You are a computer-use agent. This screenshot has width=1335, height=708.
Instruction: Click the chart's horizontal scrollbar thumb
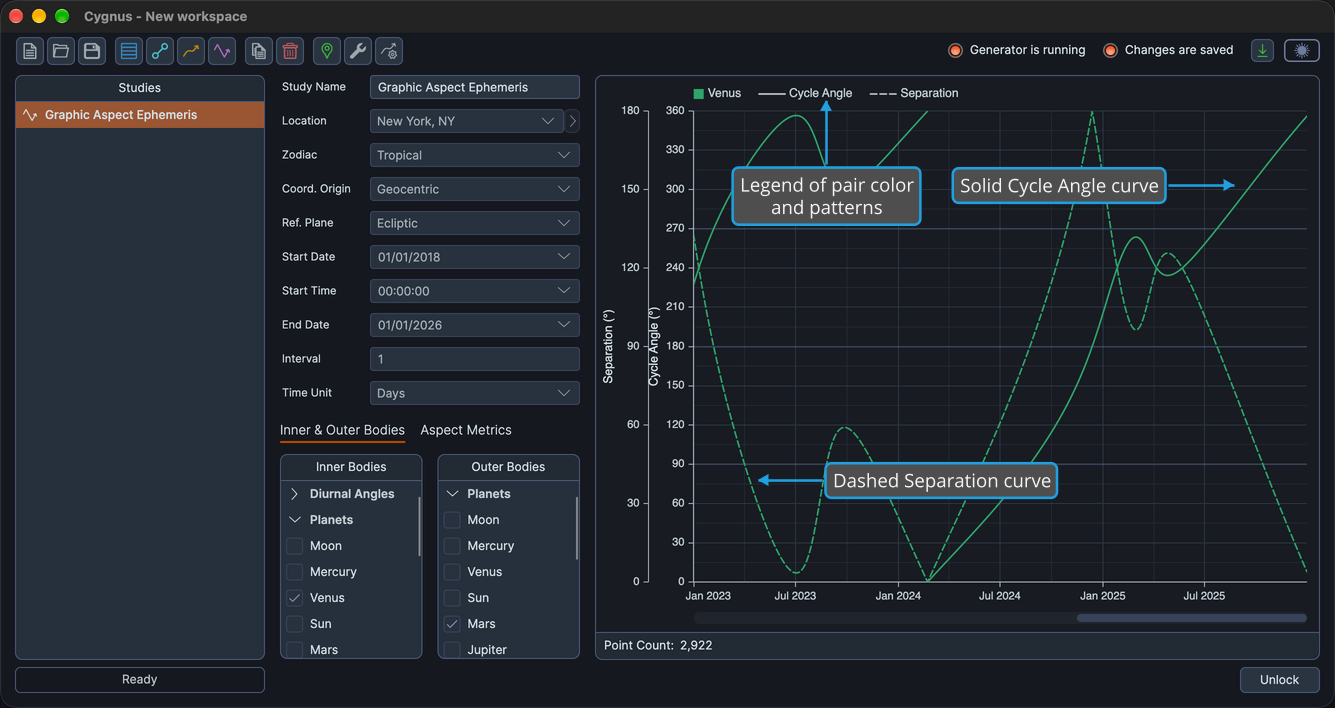coord(1191,618)
